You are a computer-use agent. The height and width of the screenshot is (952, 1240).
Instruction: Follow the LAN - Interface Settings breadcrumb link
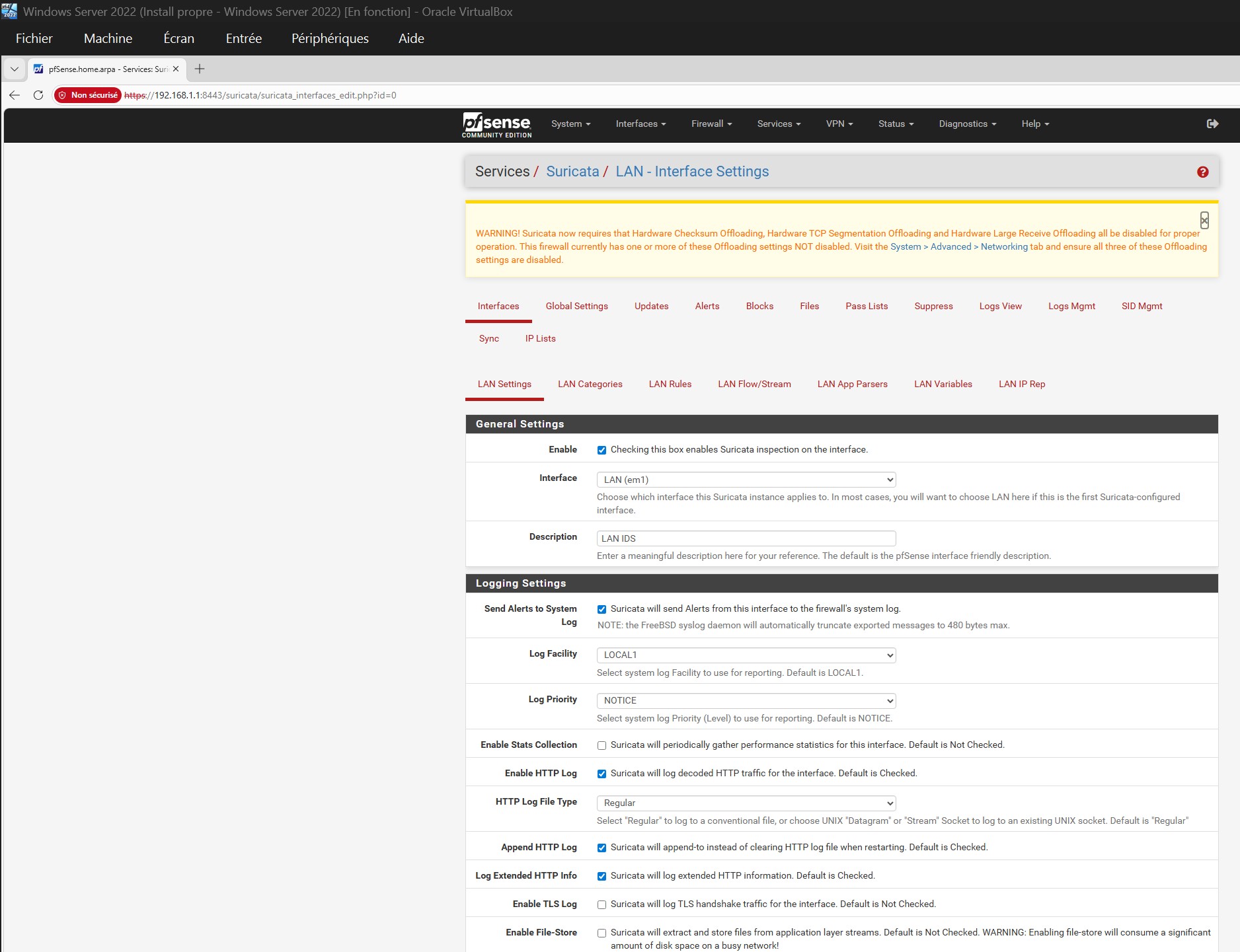[x=692, y=172]
